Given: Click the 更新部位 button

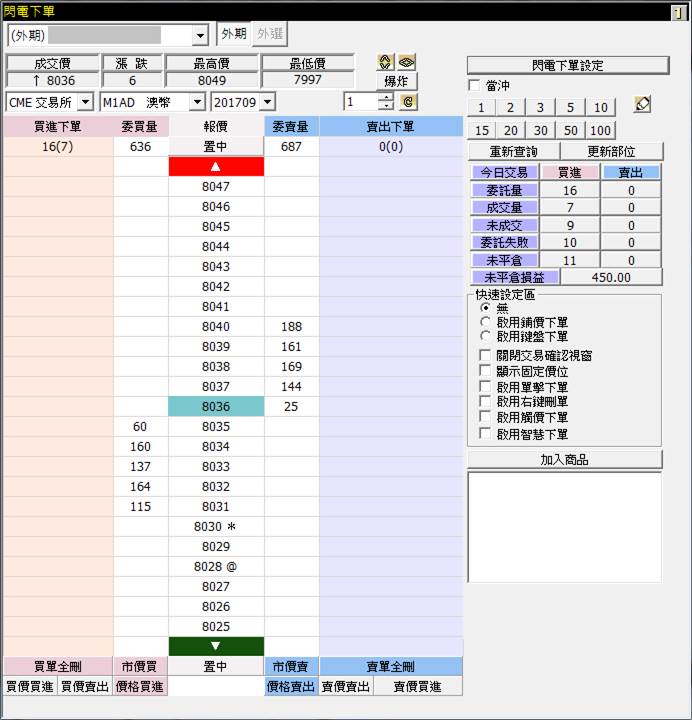Looking at the screenshot, I should click(611, 151).
